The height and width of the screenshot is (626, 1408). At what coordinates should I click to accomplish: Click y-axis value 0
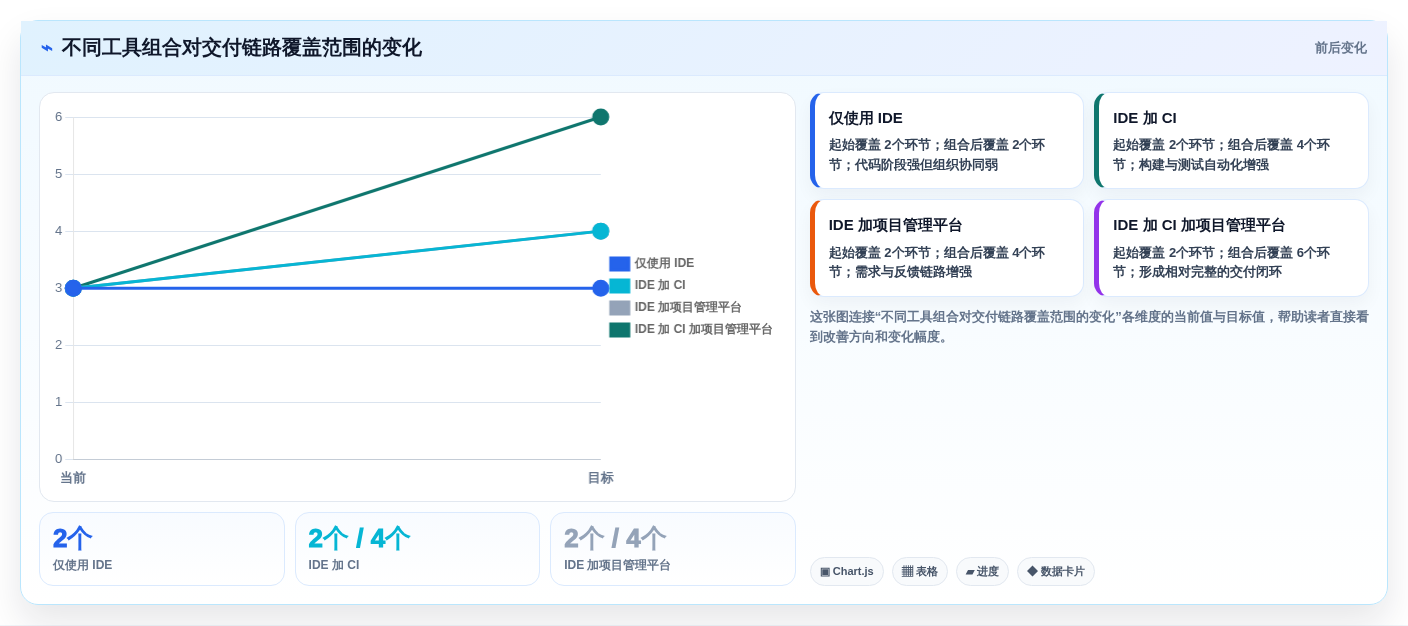(58, 459)
